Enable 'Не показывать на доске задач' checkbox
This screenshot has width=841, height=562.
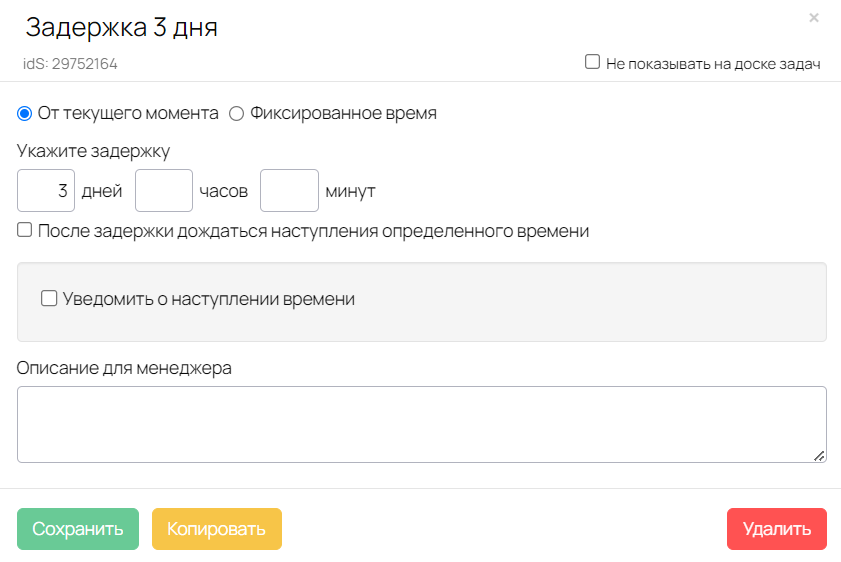(592, 62)
